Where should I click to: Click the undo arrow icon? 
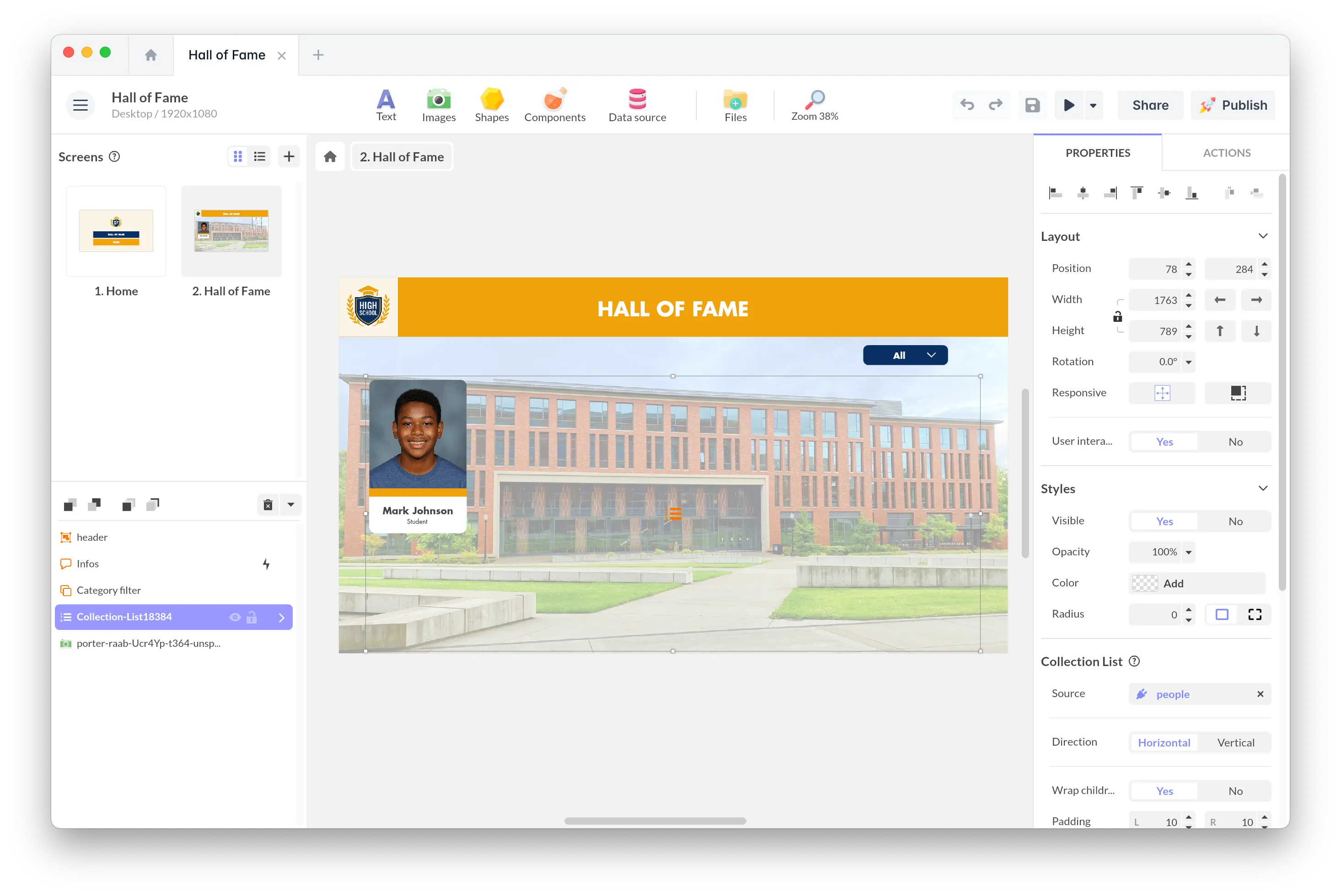[x=967, y=105]
